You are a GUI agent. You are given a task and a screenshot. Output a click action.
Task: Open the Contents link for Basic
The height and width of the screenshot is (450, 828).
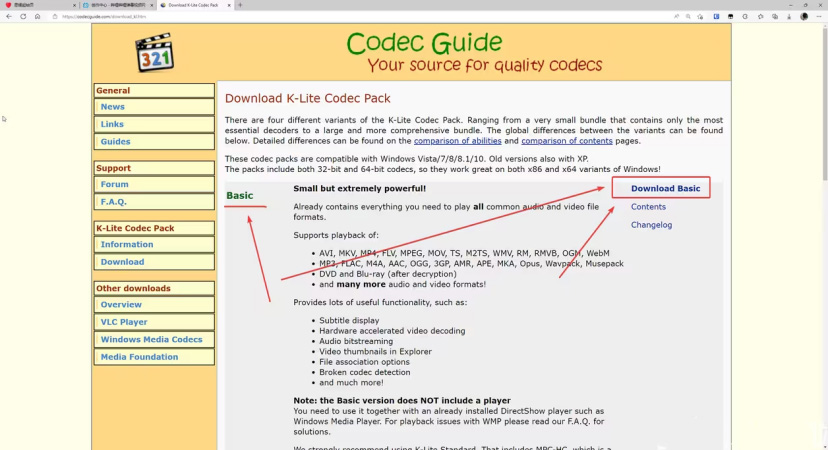[648, 207]
